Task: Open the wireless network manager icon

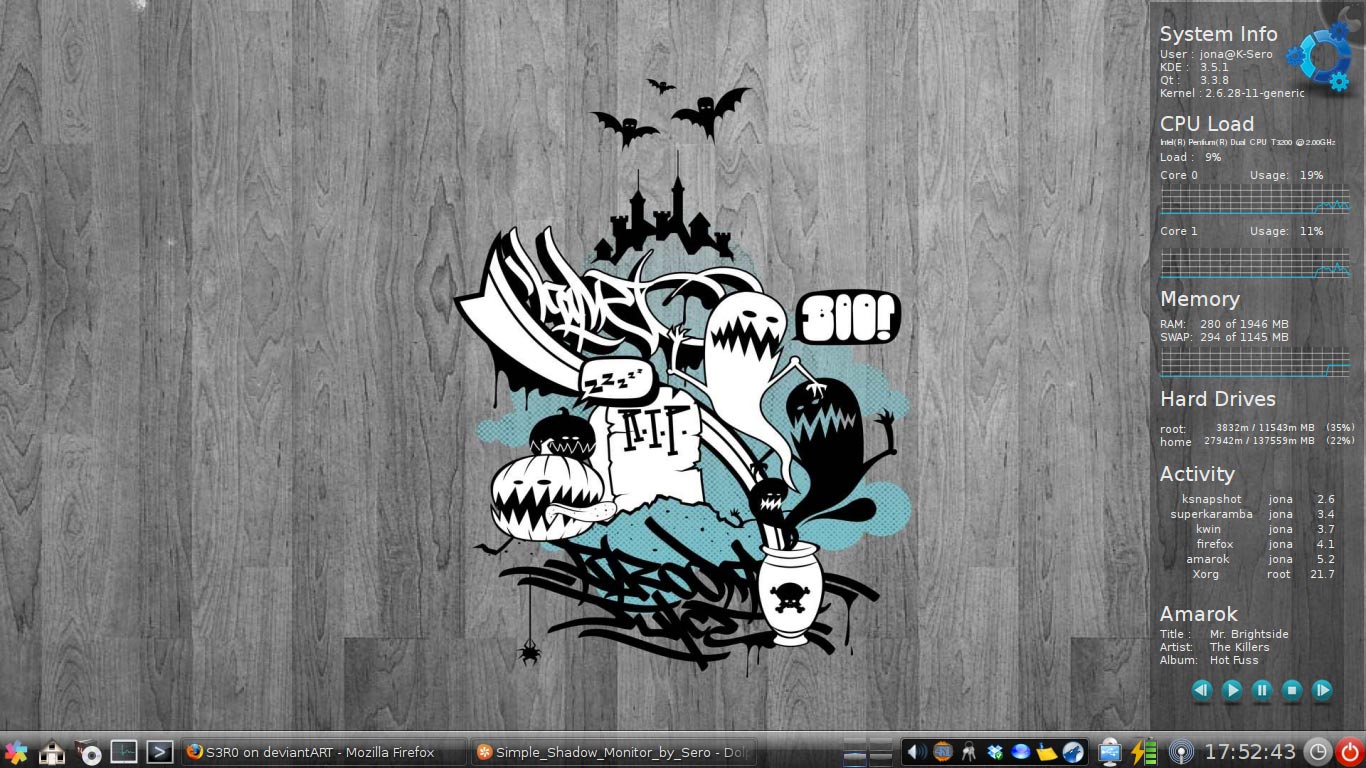Action: click(x=1180, y=752)
